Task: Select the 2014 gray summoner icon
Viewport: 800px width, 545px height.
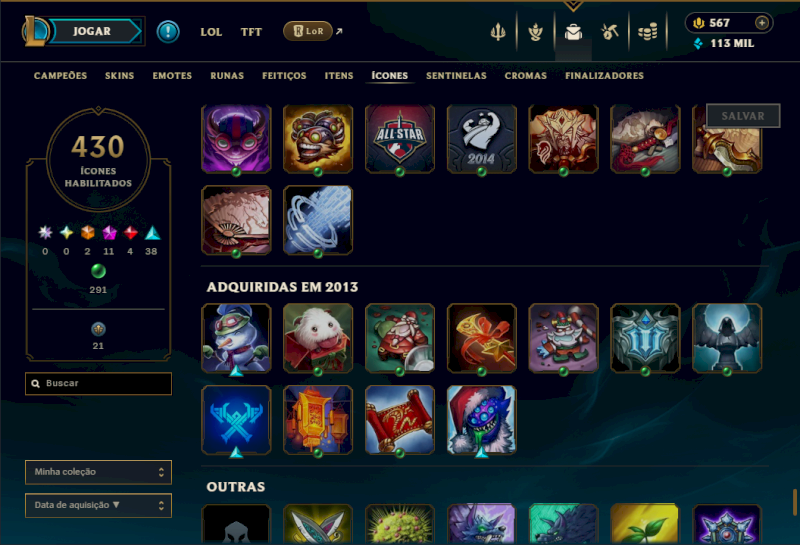Action: click(482, 139)
